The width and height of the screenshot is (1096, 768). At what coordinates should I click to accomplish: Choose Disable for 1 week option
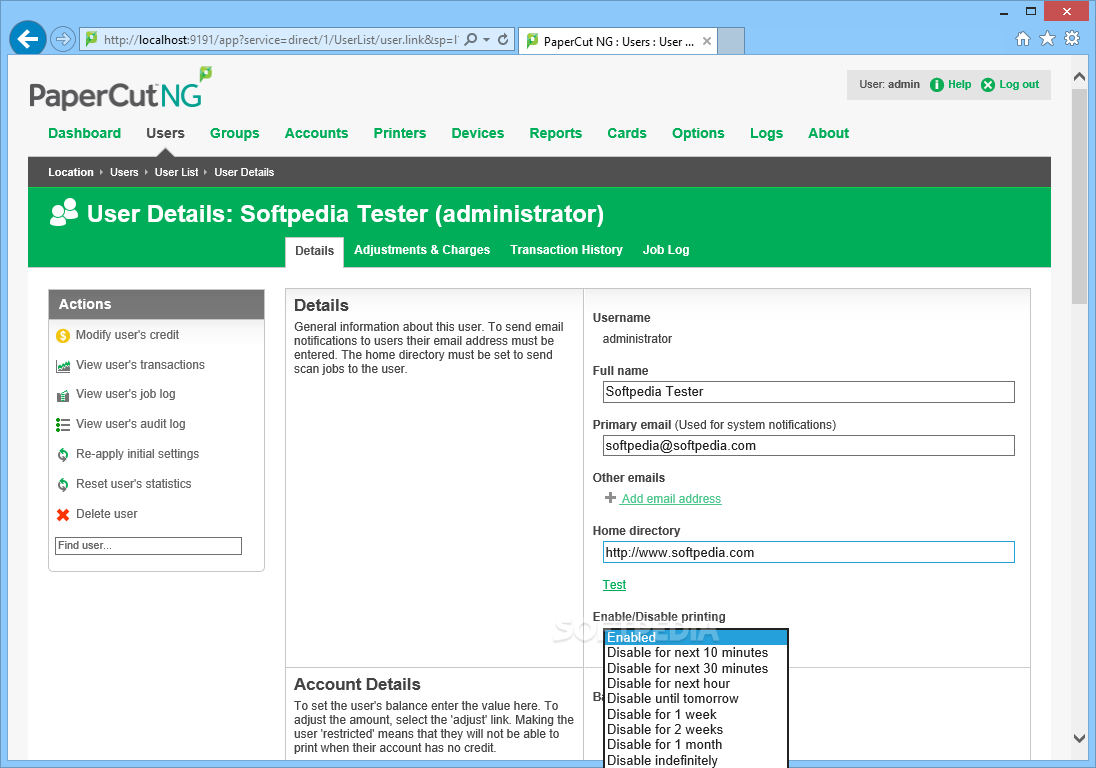[696, 714]
